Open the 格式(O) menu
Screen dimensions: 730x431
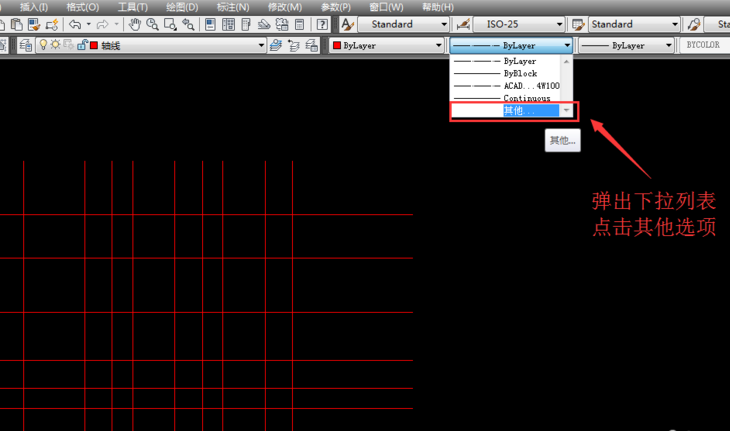82,7
